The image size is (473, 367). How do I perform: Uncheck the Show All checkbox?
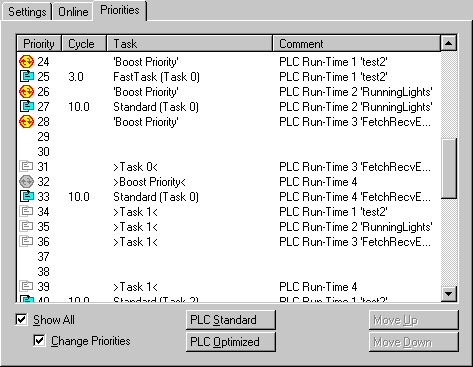pyautogui.click(x=21, y=320)
